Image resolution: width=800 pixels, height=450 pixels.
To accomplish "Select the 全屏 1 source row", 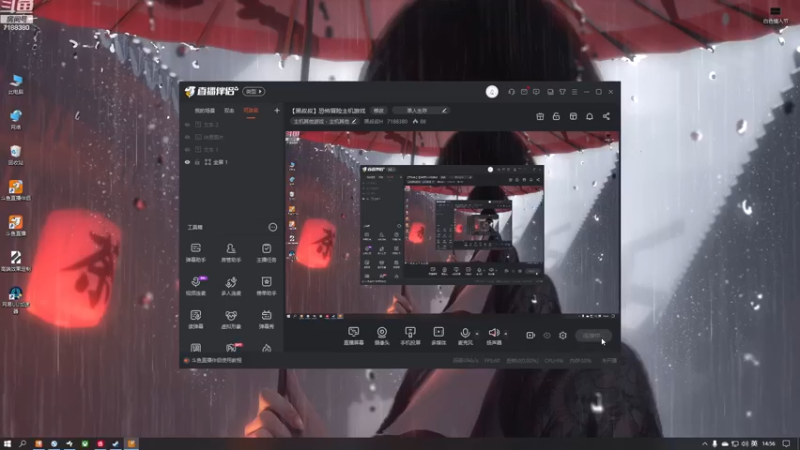I will point(232,162).
